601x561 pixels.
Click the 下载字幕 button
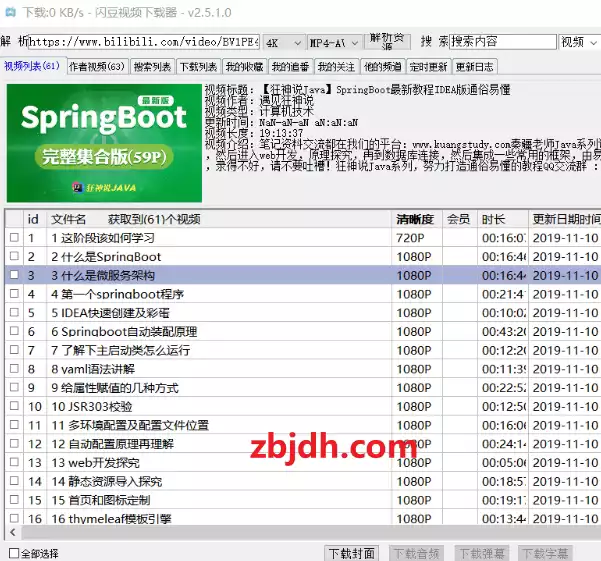tap(545, 553)
